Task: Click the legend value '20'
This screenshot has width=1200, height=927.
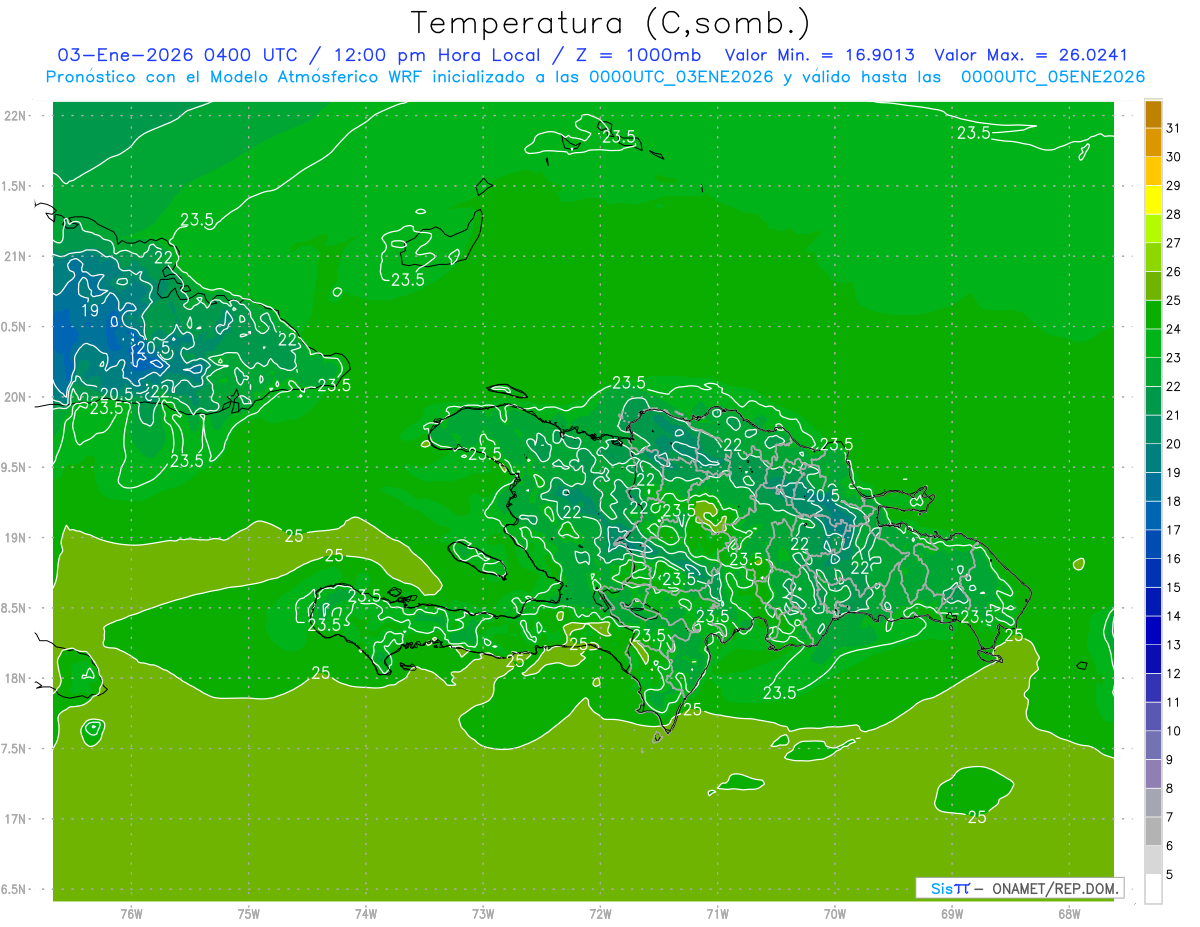Action: (x=1174, y=443)
